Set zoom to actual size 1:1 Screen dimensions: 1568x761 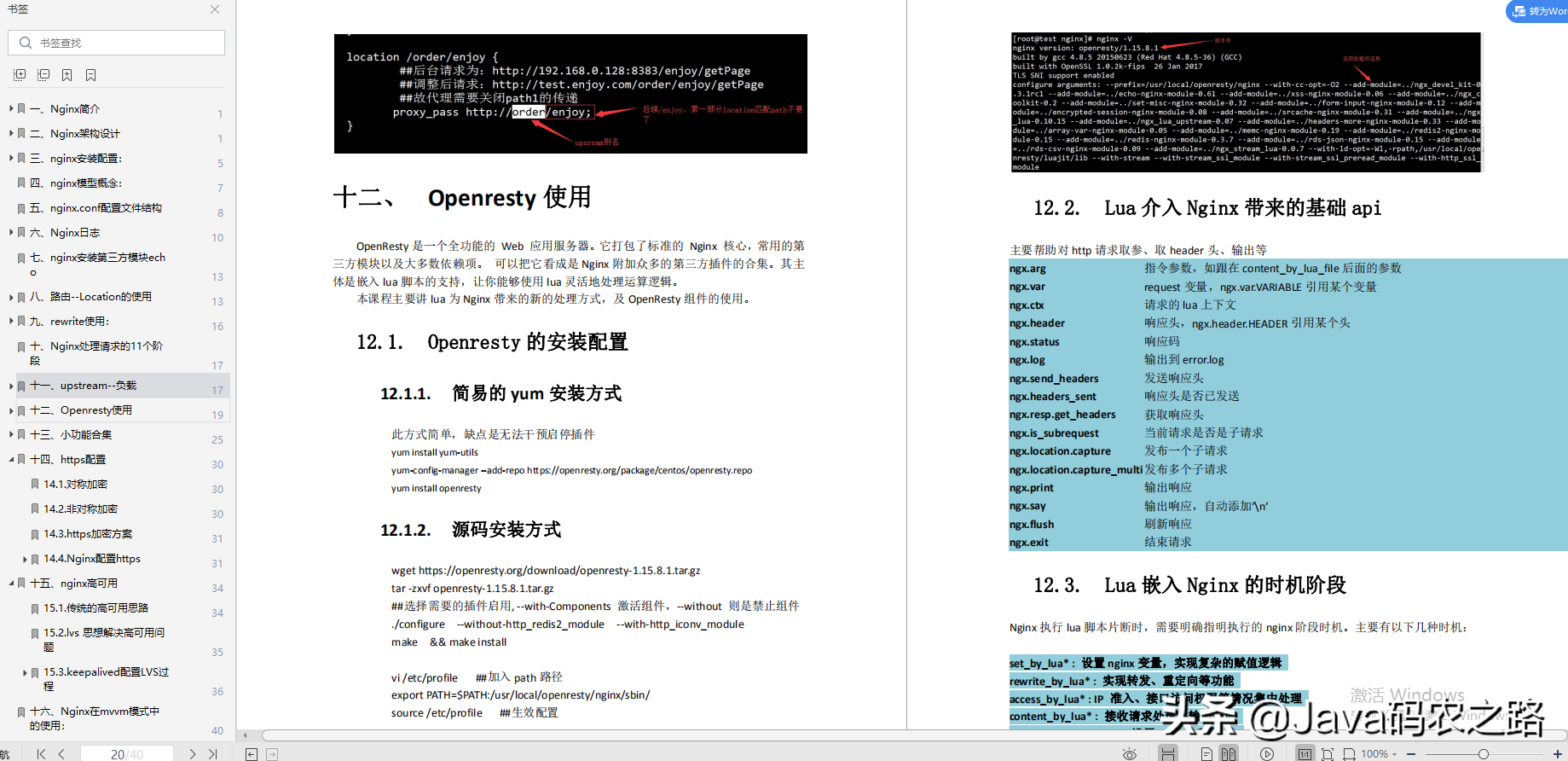1305,753
